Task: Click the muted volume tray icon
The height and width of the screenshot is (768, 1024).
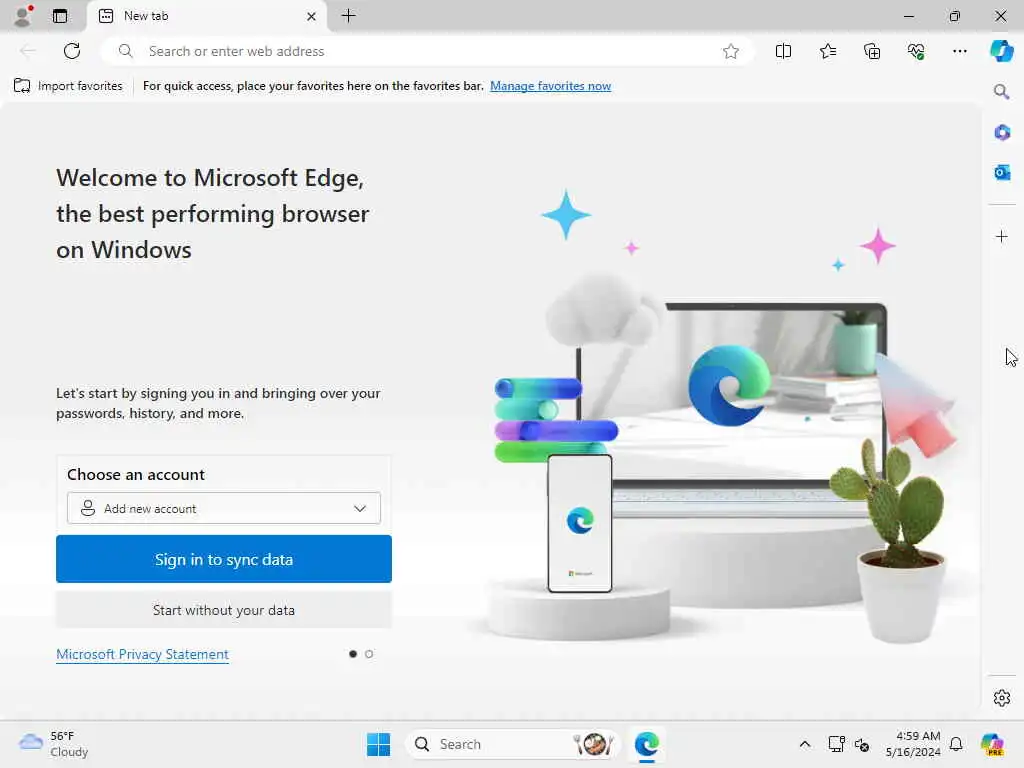Action: click(862, 744)
